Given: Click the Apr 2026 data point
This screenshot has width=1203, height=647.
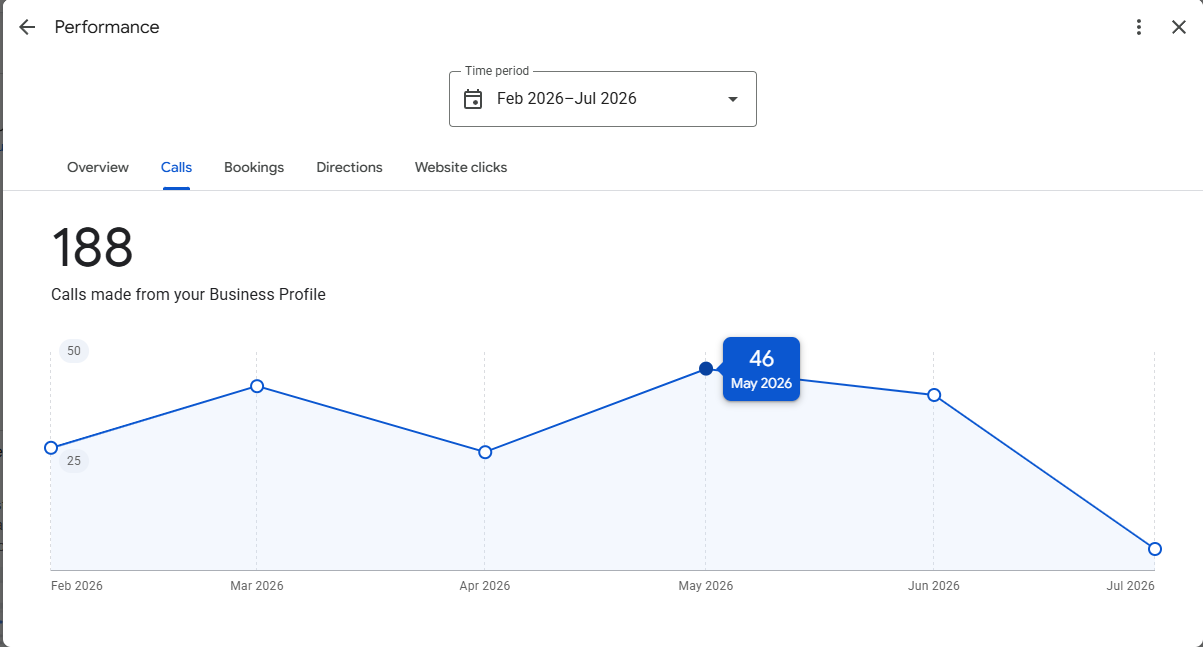Looking at the screenshot, I should click(485, 452).
